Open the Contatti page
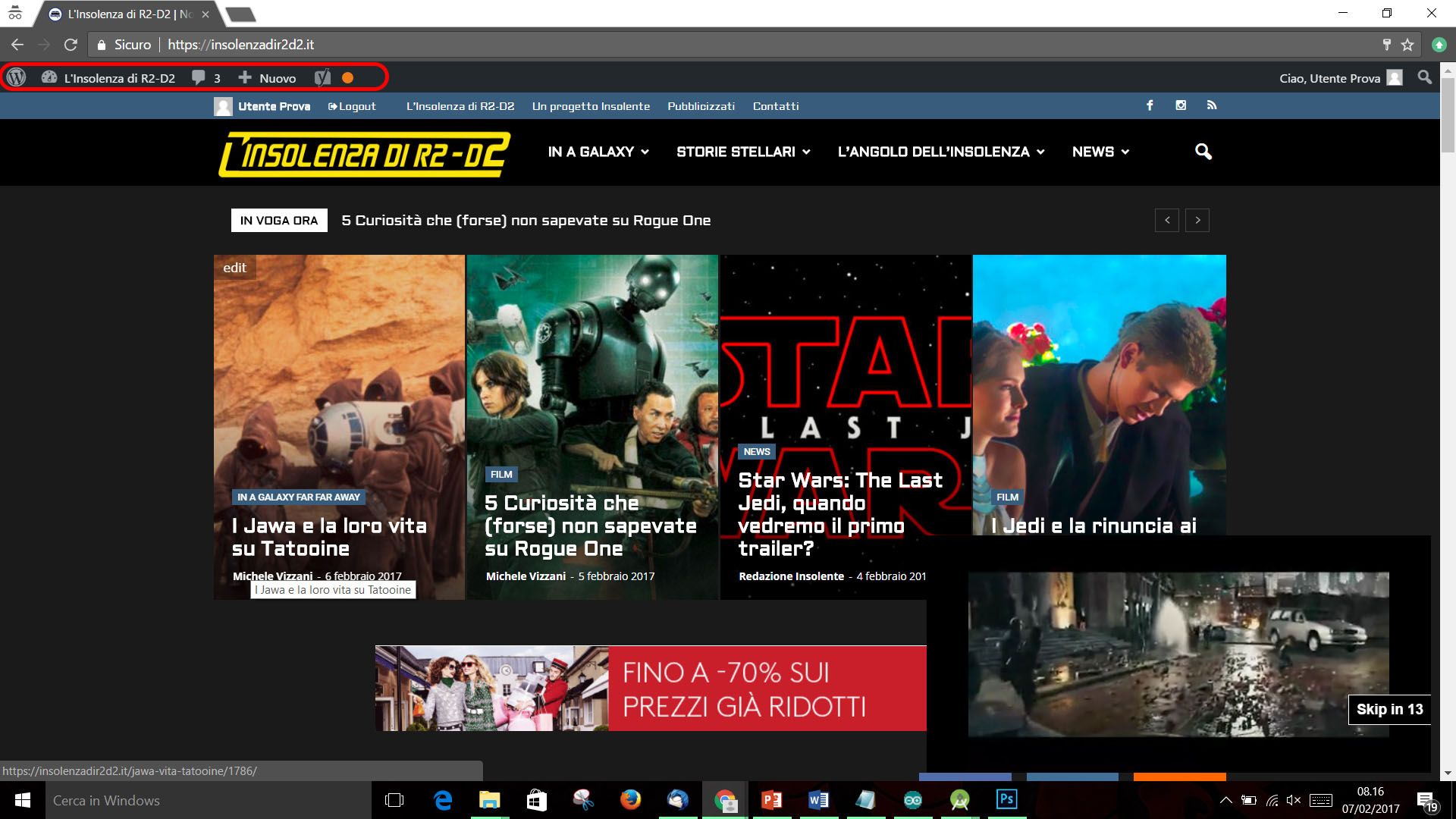Viewport: 1456px width, 819px height. click(776, 106)
